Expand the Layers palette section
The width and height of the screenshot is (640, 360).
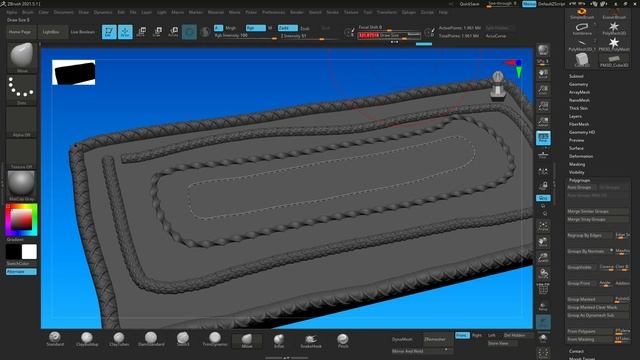coord(576,116)
